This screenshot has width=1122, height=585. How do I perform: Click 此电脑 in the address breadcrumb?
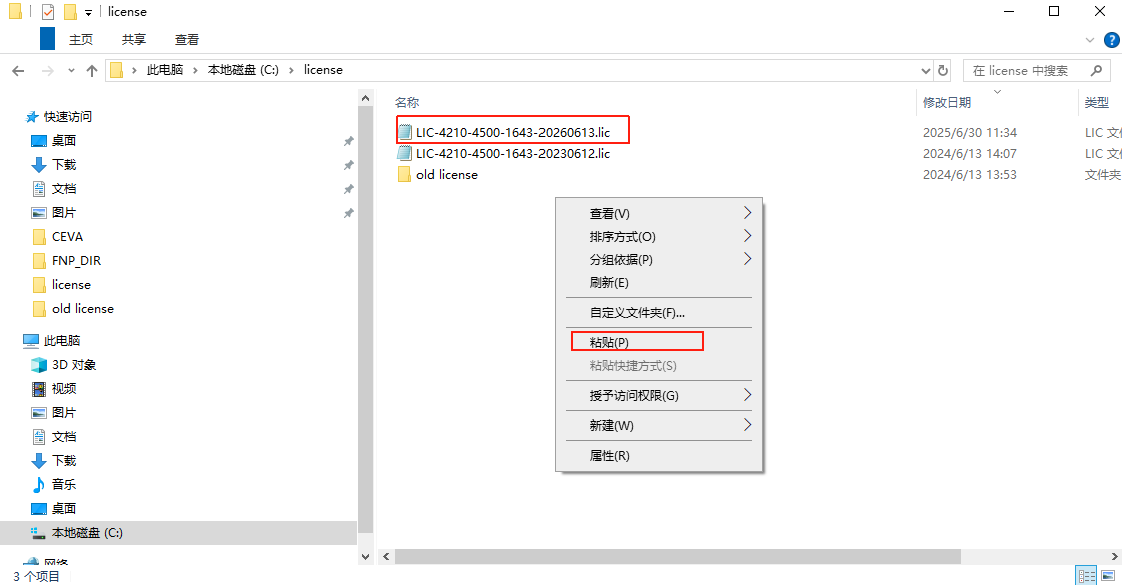[x=165, y=70]
